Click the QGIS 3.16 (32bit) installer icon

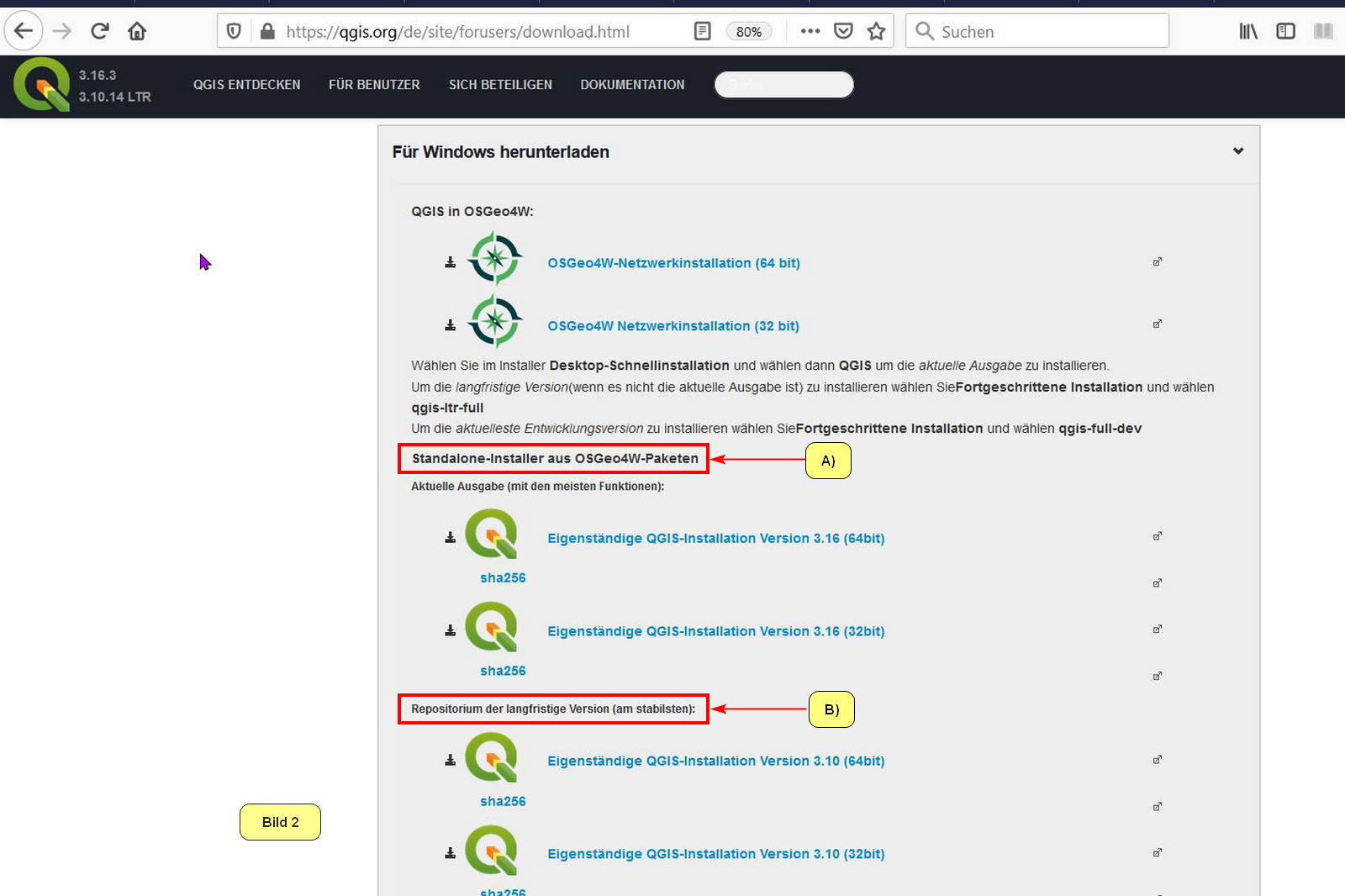coord(492,627)
